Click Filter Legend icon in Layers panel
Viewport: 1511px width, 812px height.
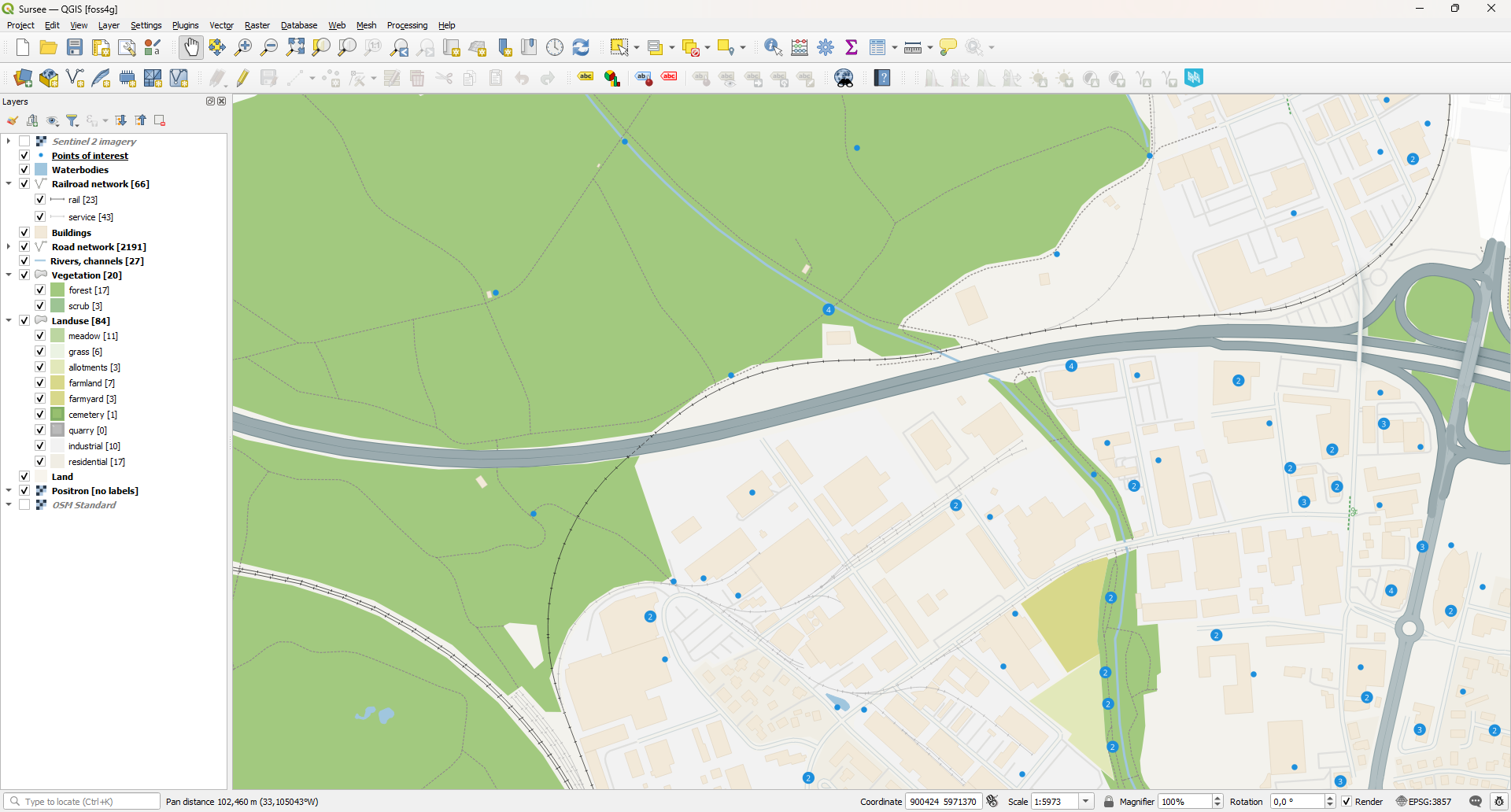[x=72, y=120]
